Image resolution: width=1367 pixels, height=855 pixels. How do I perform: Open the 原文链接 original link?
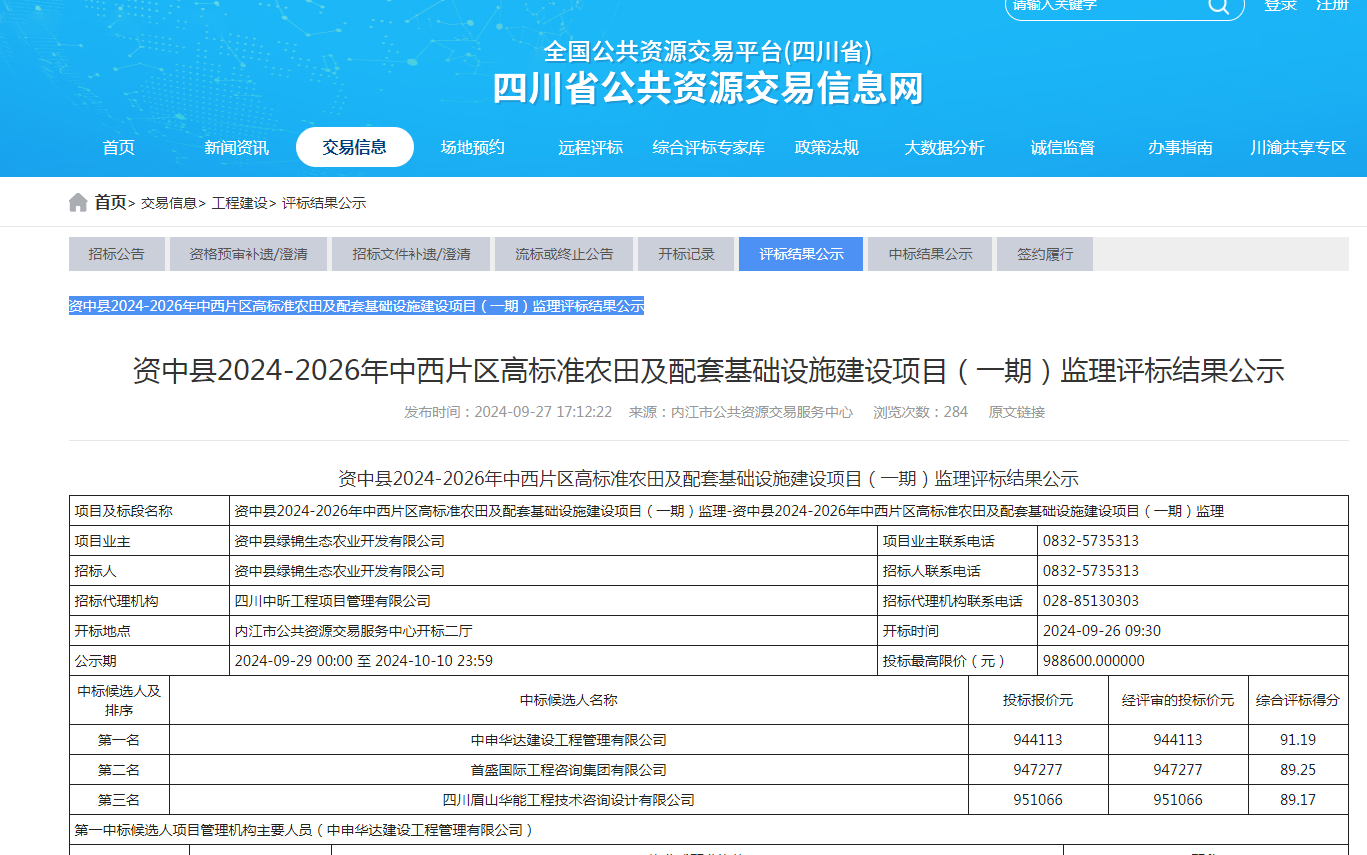click(1016, 412)
